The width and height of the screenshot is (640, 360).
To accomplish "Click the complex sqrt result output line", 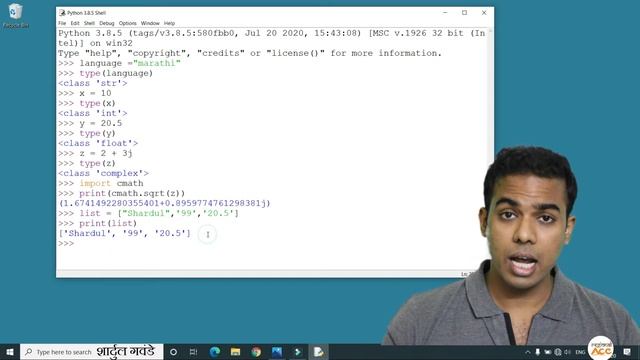I will pos(164,203).
